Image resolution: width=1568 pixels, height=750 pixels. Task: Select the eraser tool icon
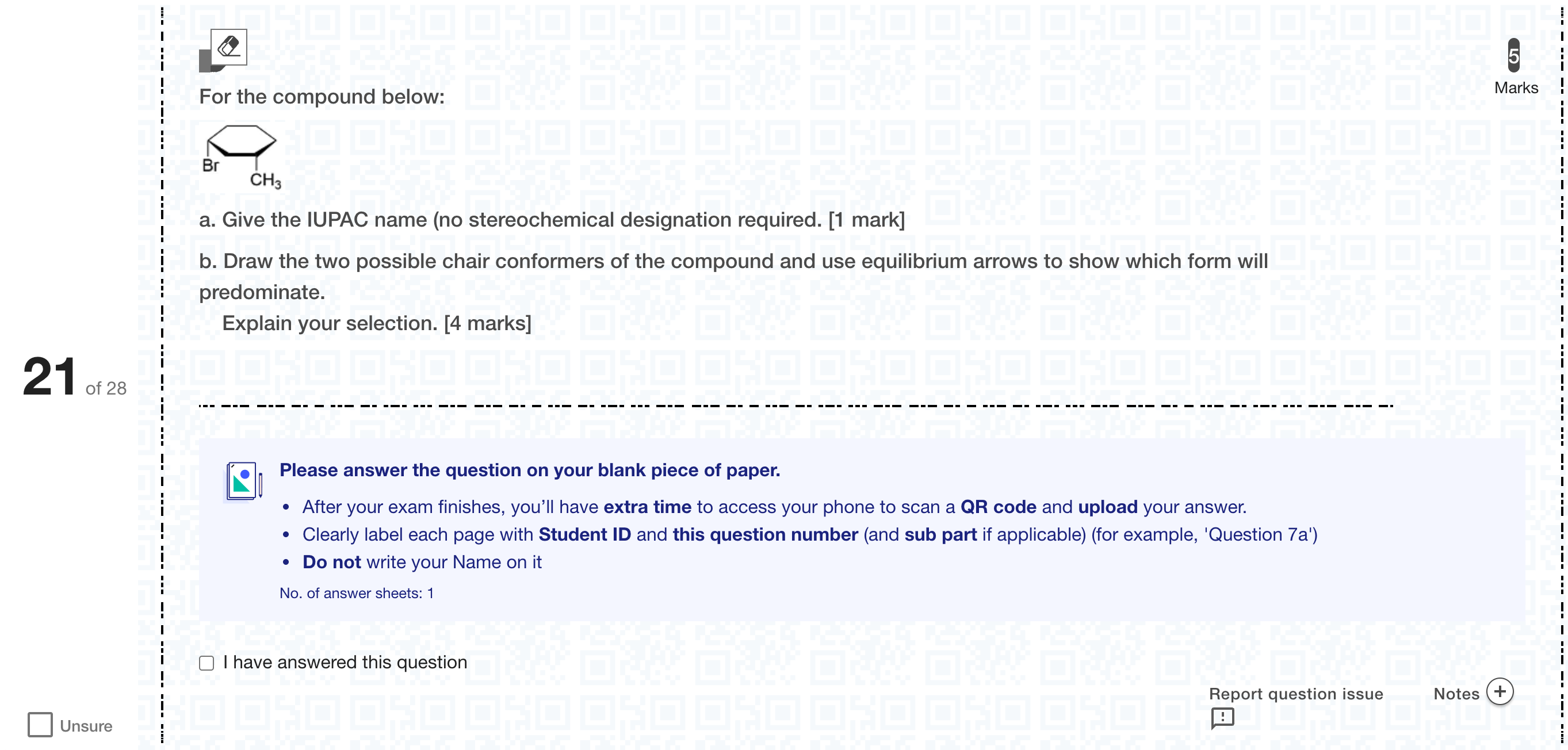pos(229,46)
